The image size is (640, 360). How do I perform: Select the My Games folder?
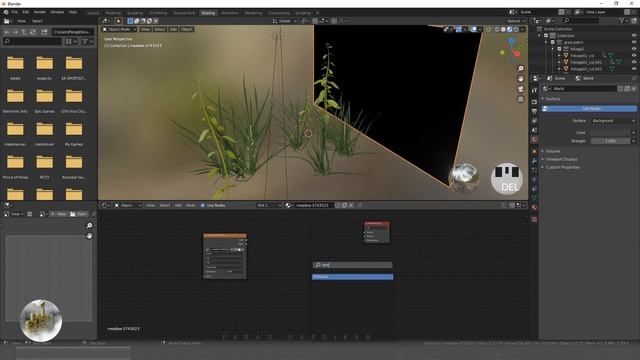[x=74, y=133]
